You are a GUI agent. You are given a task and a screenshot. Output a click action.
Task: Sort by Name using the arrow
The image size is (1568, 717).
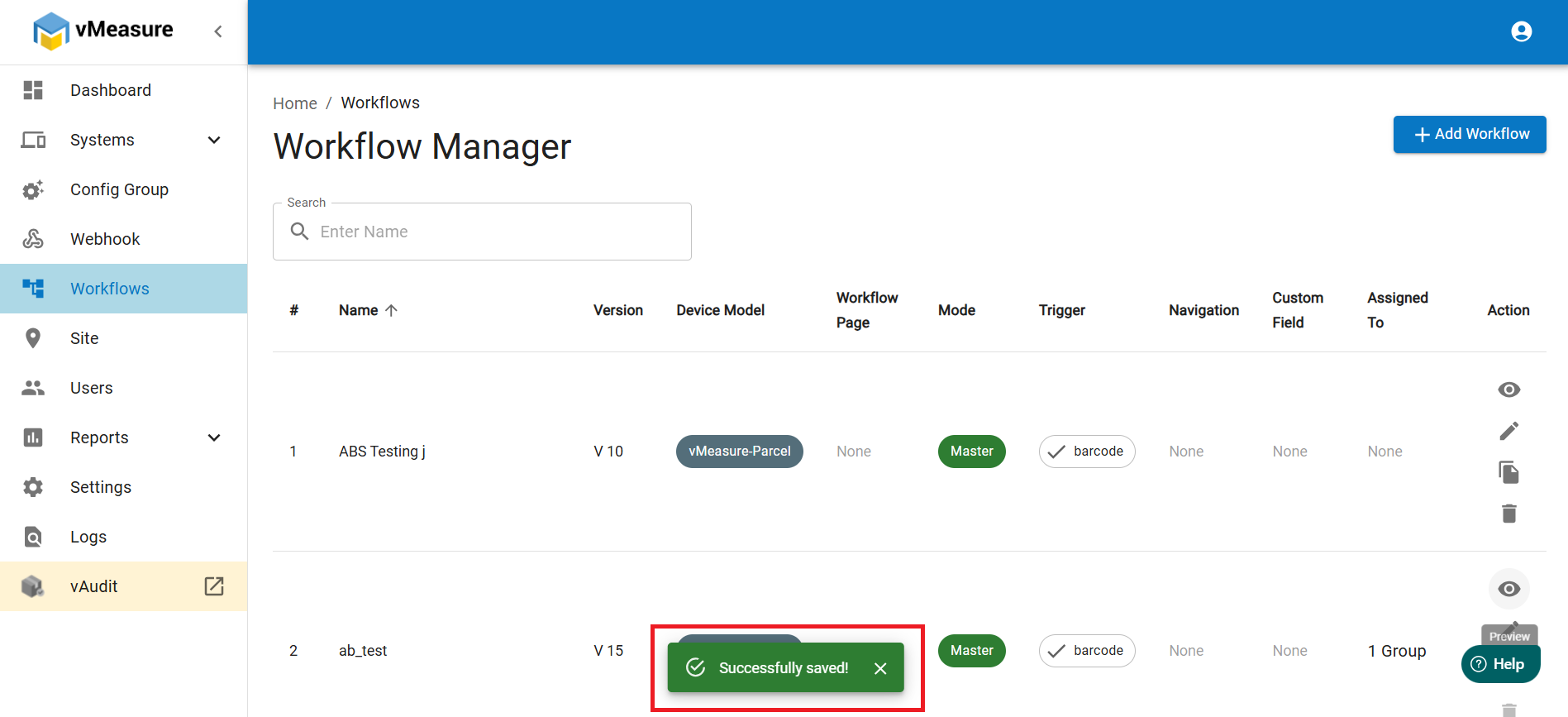tap(391, 310)
